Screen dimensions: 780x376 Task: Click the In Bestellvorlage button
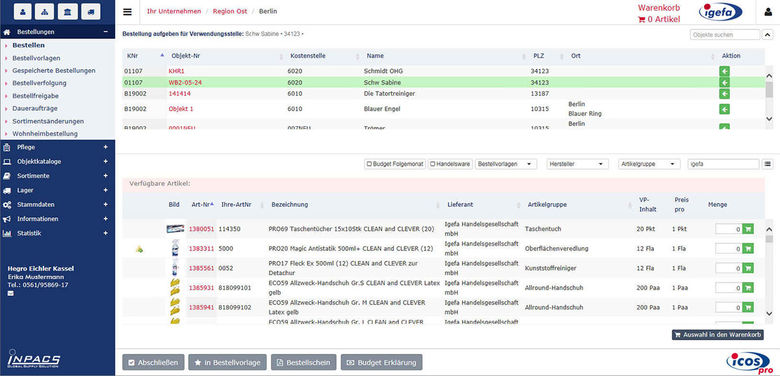tap(227, 363)
